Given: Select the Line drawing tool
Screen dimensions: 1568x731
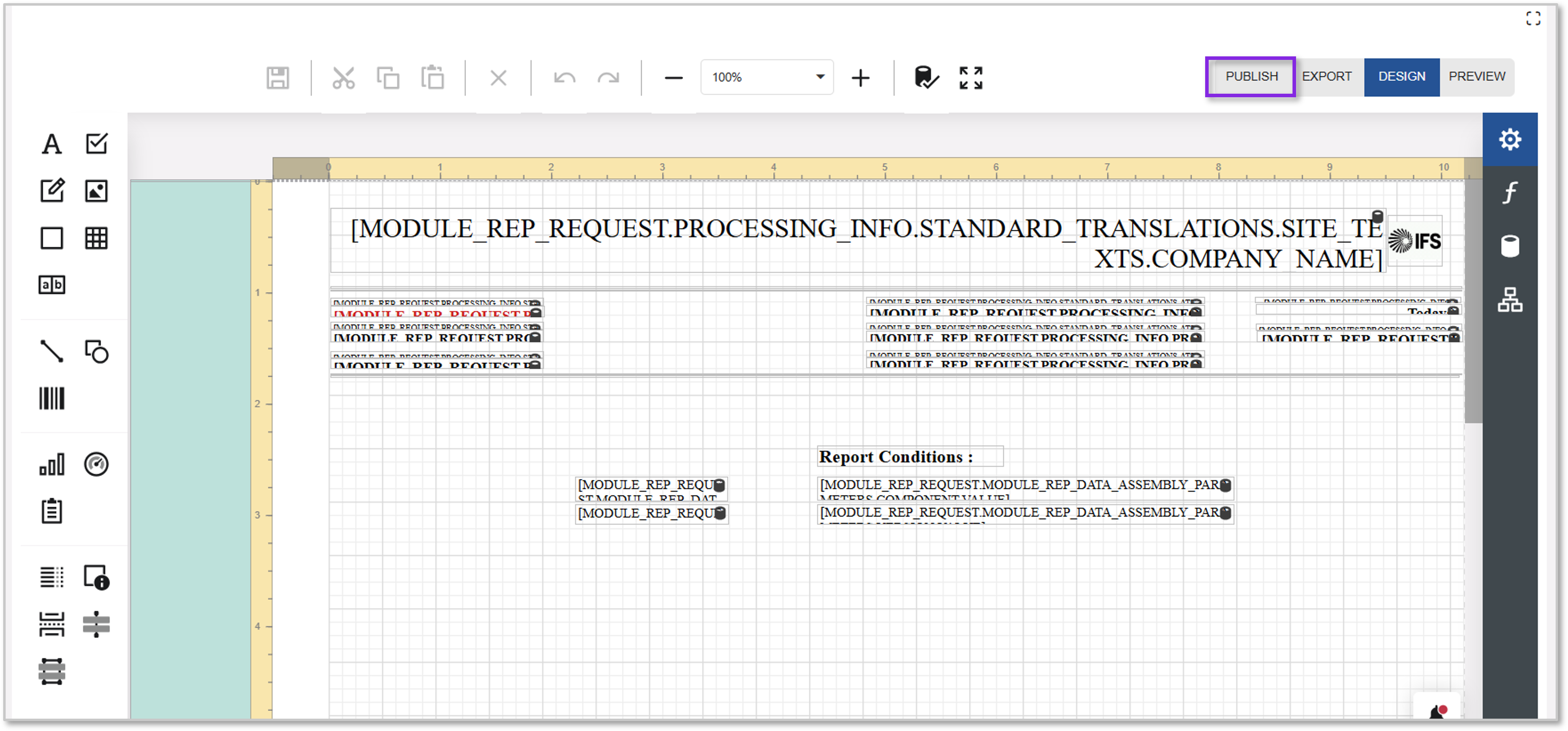Looking at the screenshot, I should pyautogui.click(x=52, y=351).
